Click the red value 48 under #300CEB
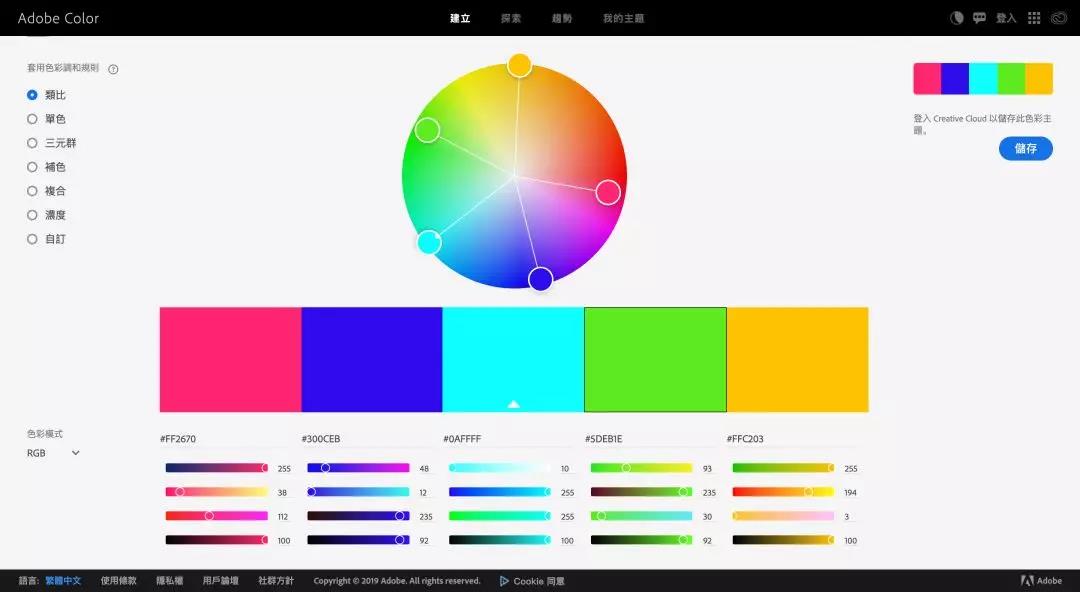The height and width of the screenshot is (592, 1080). coord(424,469)
